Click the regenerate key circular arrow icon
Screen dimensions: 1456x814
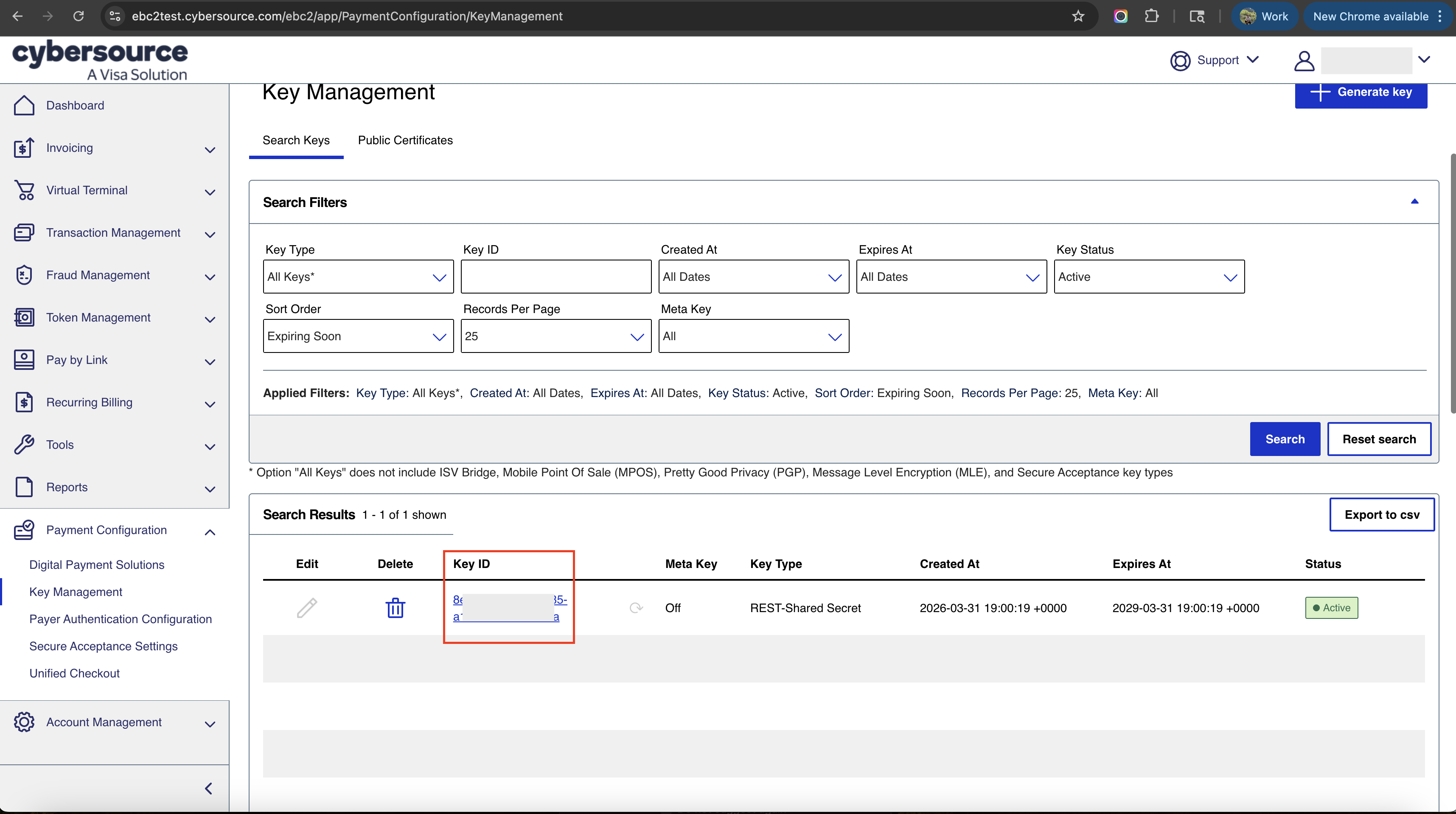point(636,608)
